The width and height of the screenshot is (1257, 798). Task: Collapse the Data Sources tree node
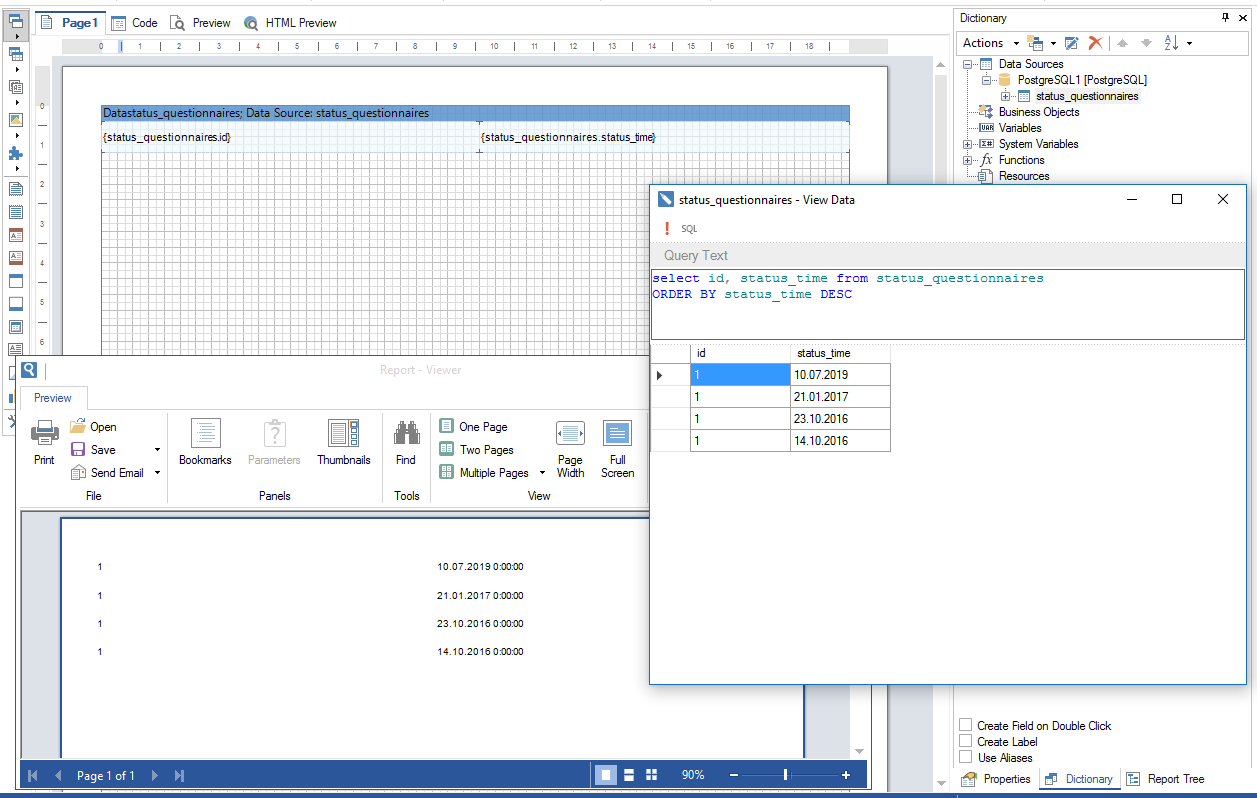968,64
